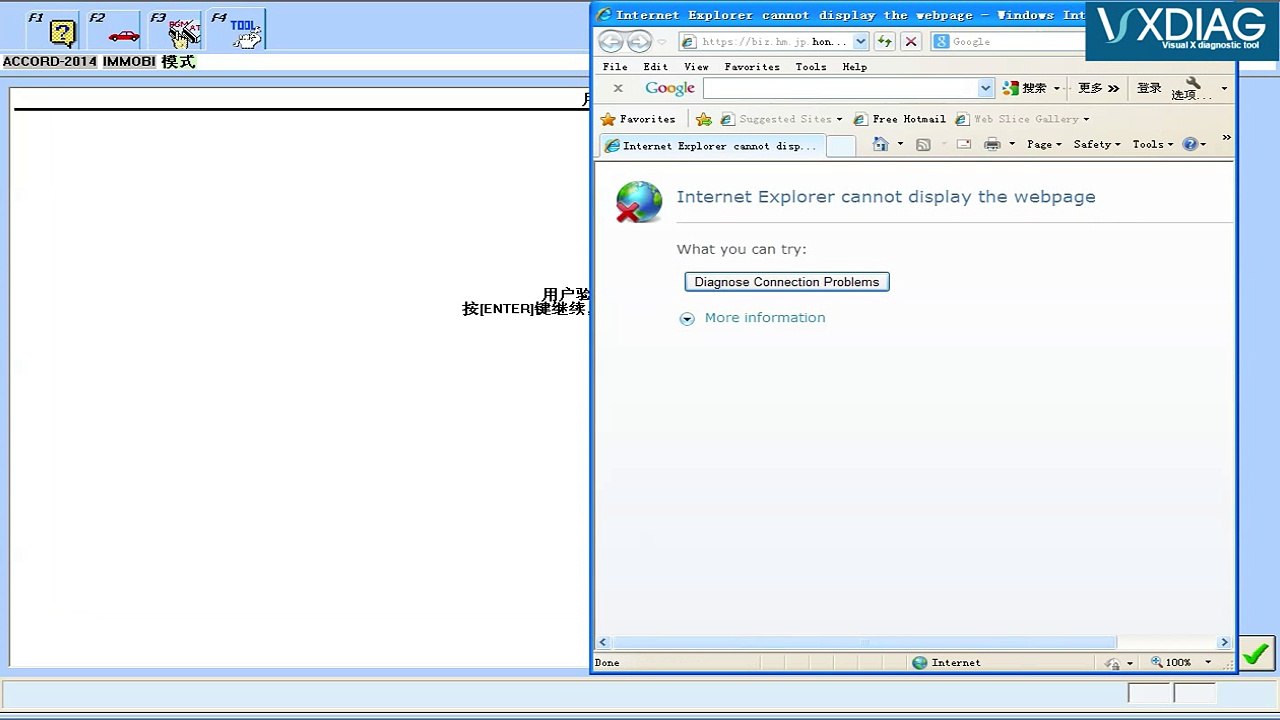Select the 'Internet Explorer cannot disp...' tab
Screen dimensions: 1280x720
pos(712,146)
